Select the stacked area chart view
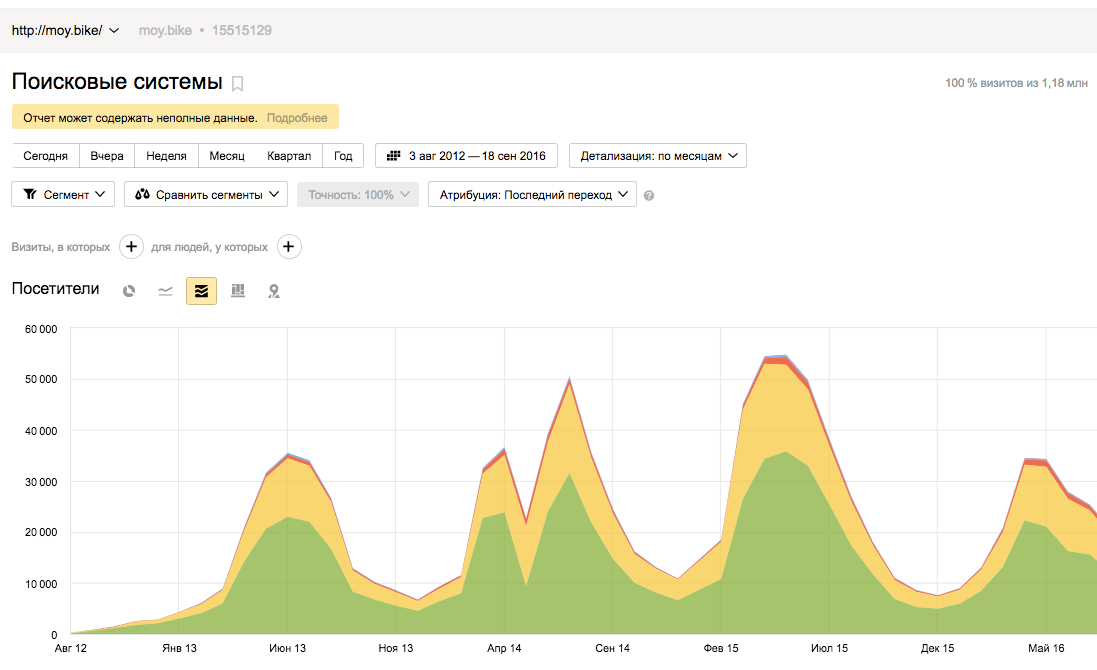1097x670 pixels. (x=201, y=291)
